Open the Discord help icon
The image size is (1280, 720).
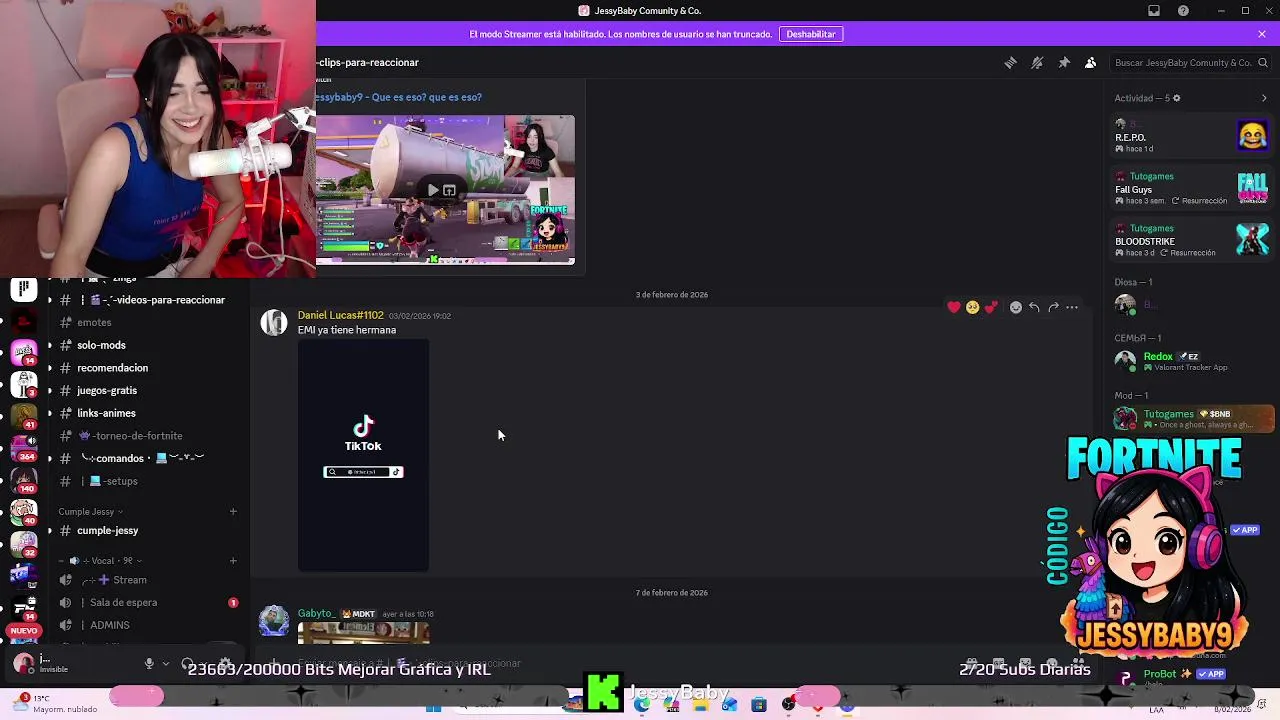click(x=1183, y=10)
